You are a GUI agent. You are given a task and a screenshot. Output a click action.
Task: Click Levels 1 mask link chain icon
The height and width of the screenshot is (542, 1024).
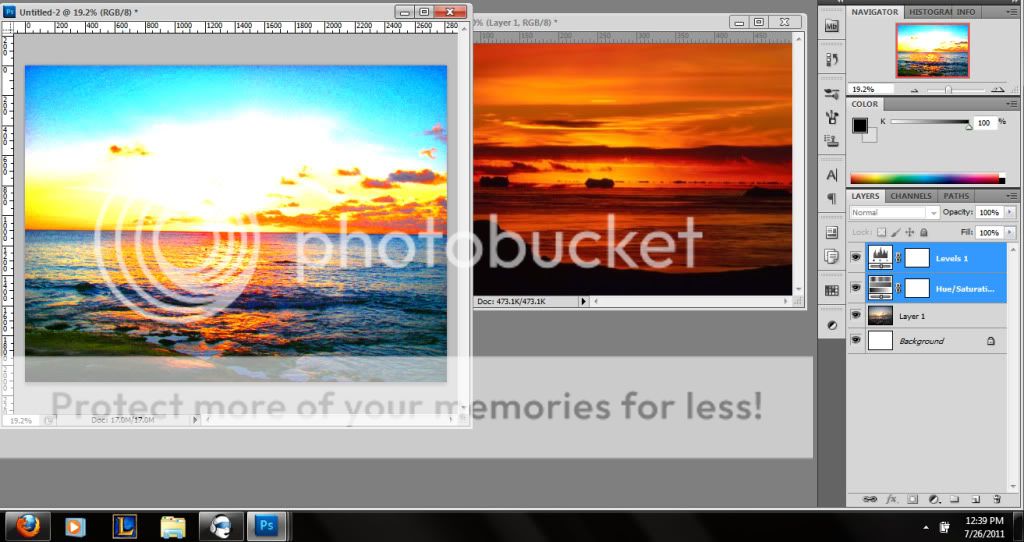[898, 259]
